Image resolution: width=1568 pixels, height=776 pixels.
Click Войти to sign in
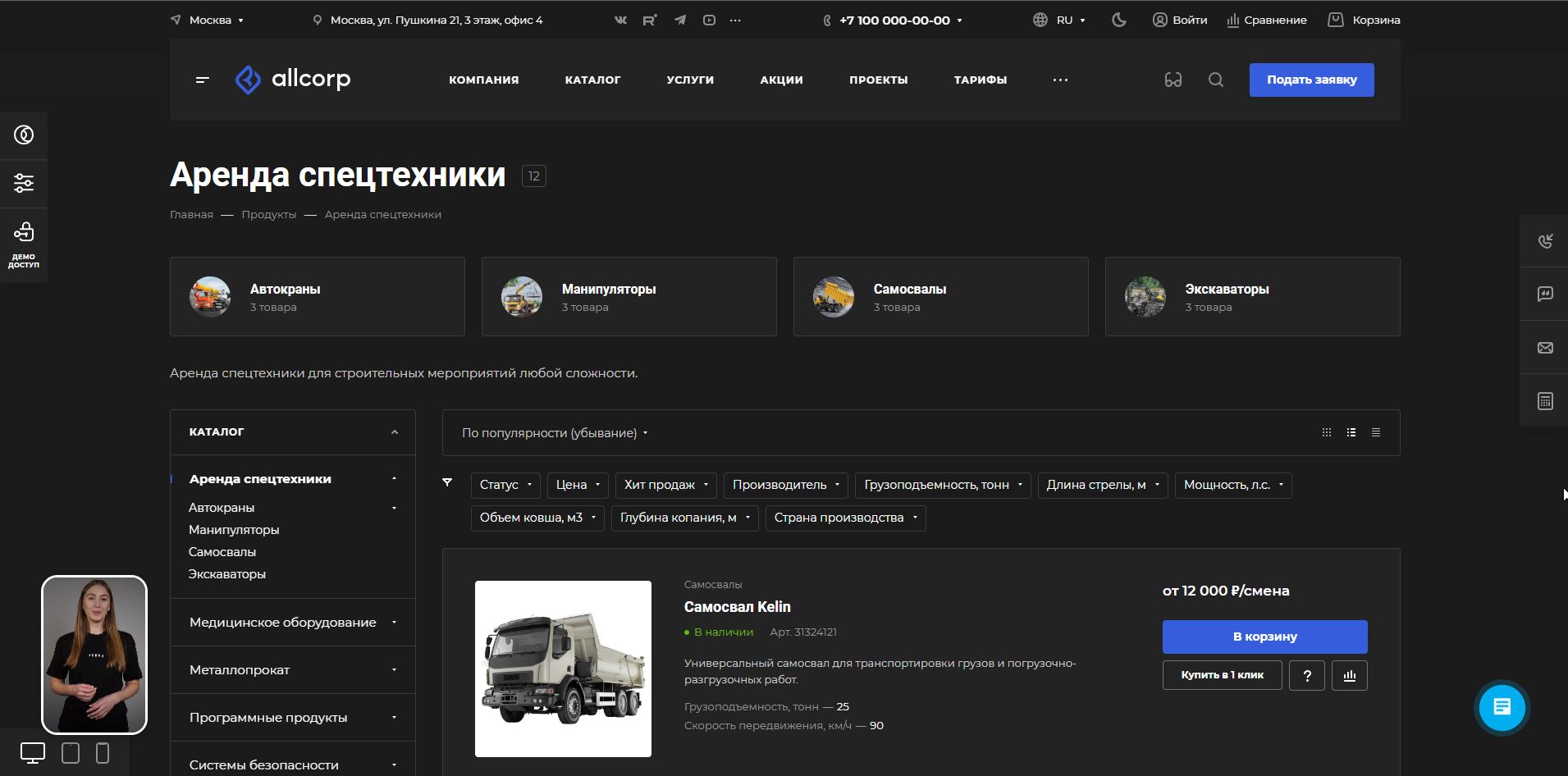[1180, 20]
